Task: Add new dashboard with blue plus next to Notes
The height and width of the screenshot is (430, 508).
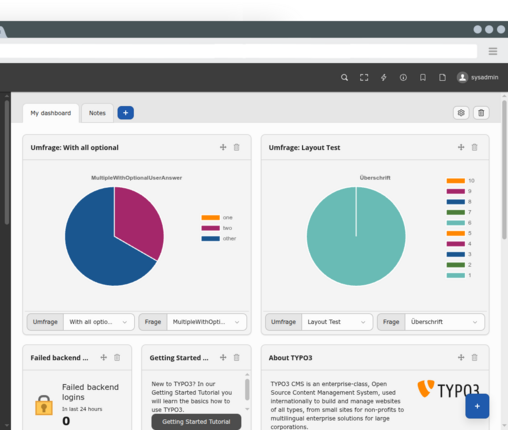Action: tap(125, 113)
